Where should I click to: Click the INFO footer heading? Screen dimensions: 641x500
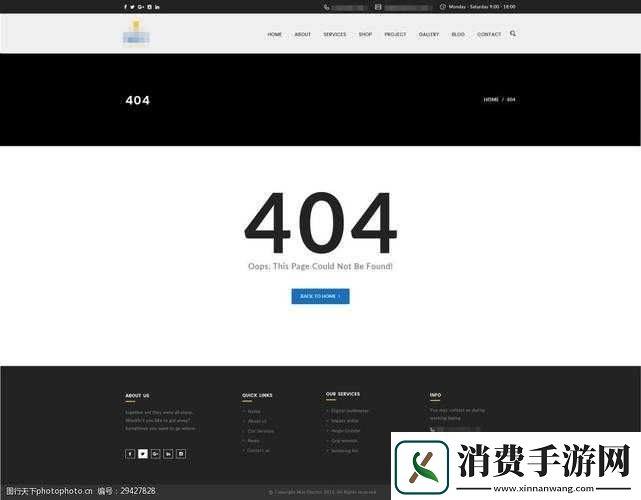click(x=435, y=395)
